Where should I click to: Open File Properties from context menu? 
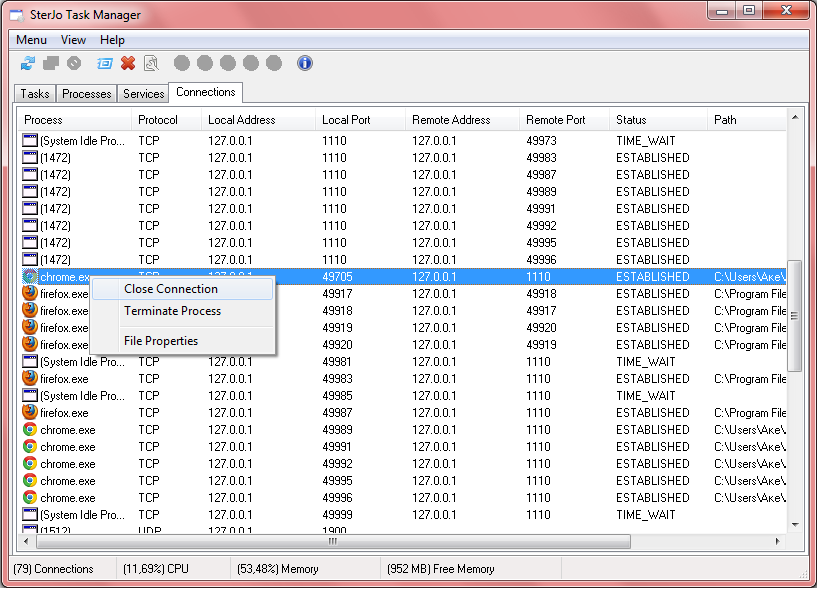tap(161, 341)
